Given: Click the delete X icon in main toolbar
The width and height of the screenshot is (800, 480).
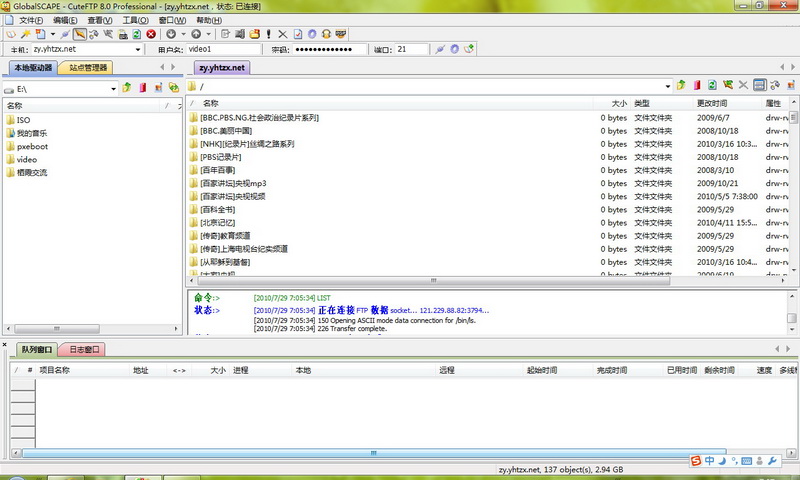Looking at the screenshot, I should click(x=281, y=34).
